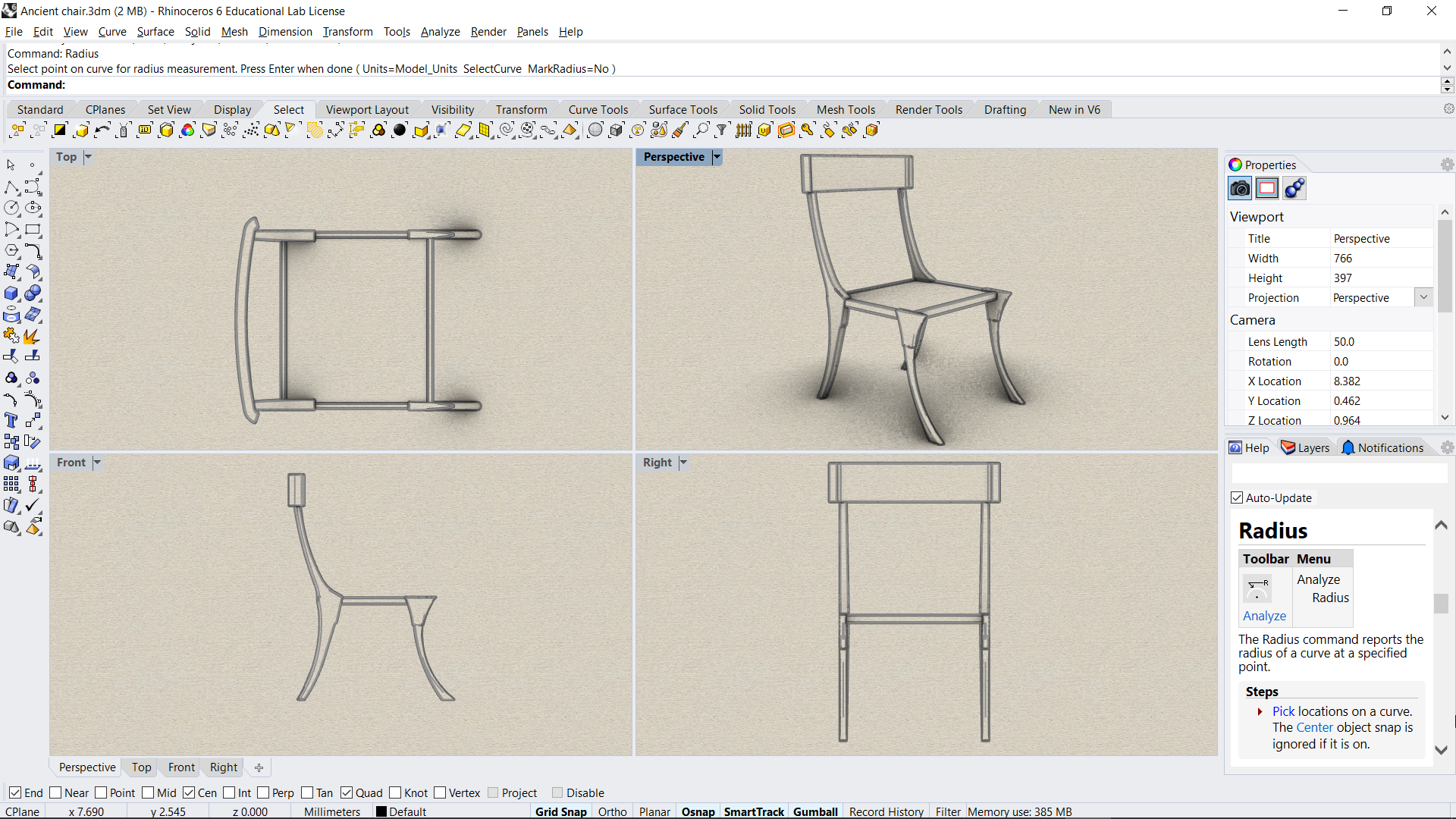Click the black checkmark icon

33,505
